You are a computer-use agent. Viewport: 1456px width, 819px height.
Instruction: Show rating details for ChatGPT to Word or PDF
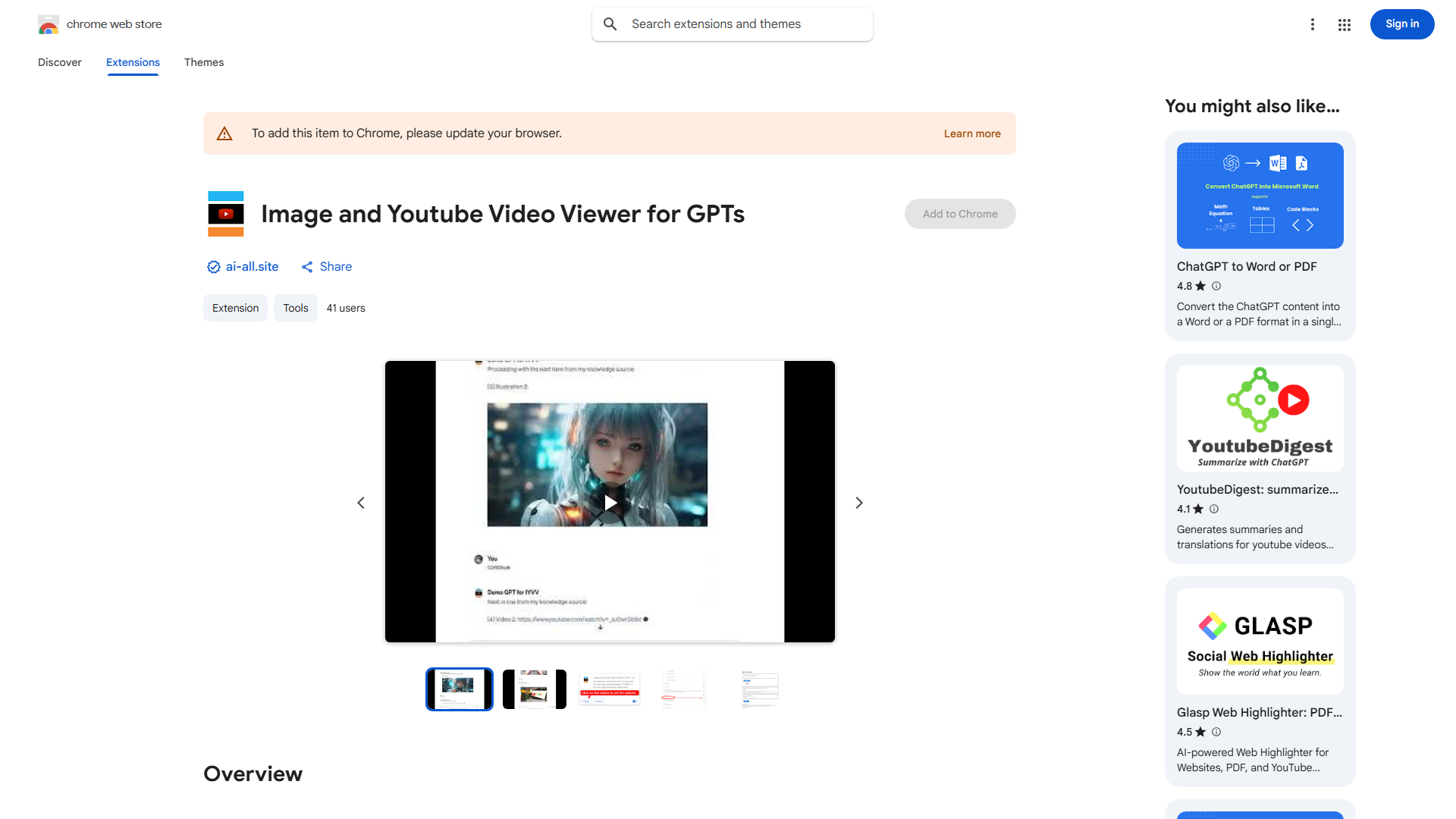pos(1216,286)
